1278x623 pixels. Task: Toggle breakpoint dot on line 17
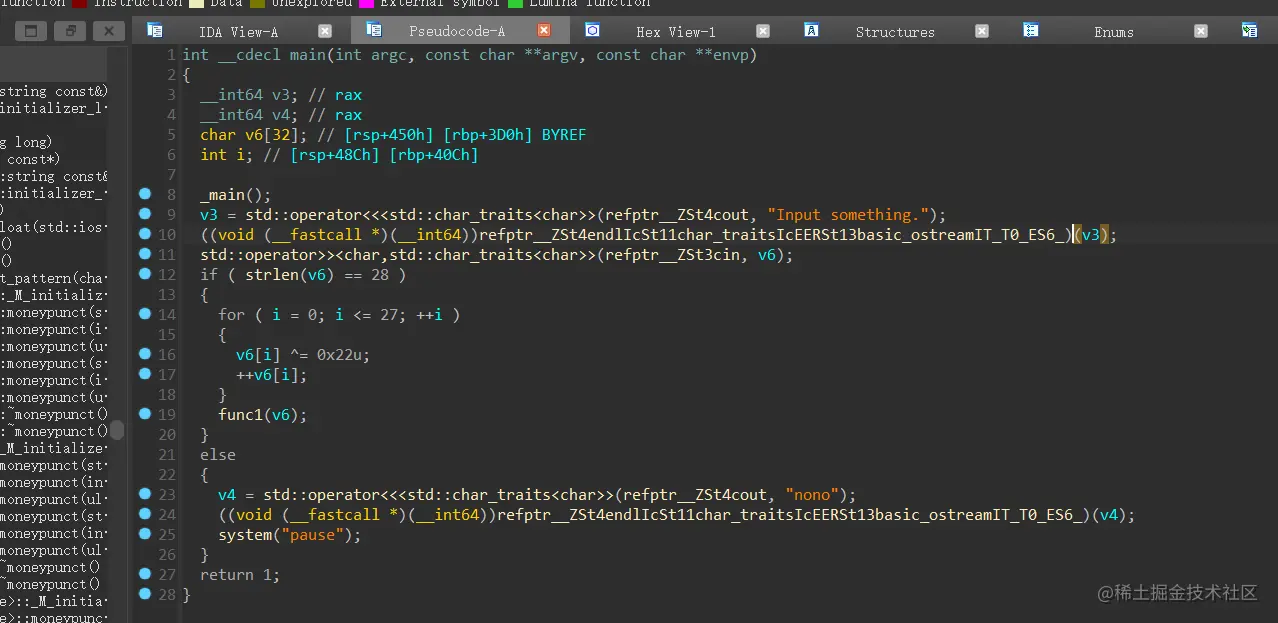click(x=145, y=374)
